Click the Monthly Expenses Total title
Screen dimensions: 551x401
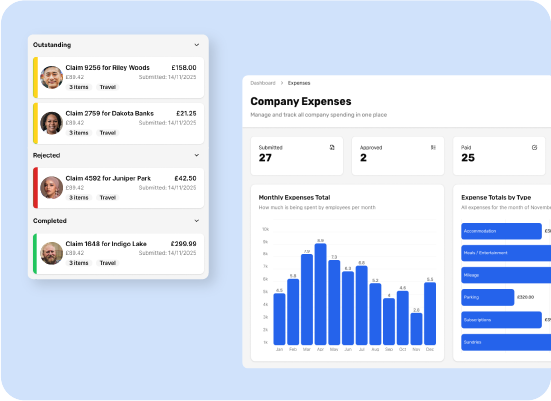[x=294, y=198]
